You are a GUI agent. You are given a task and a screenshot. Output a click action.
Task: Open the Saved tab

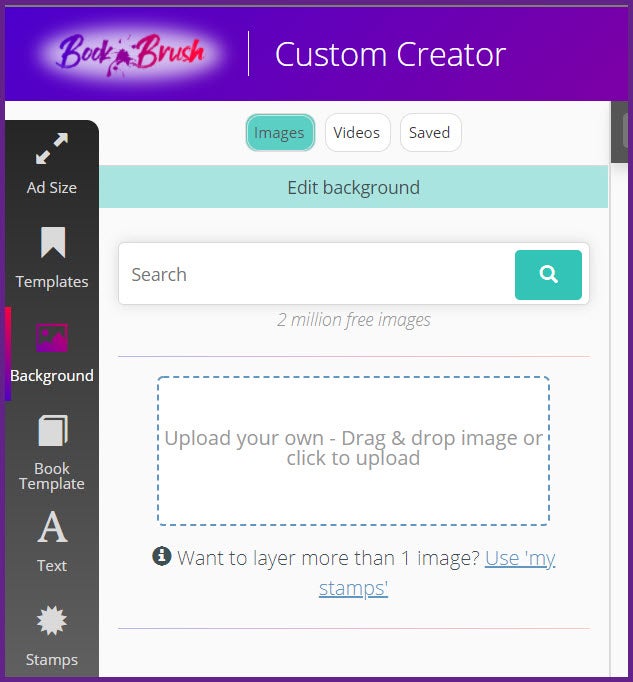(430, 133)
